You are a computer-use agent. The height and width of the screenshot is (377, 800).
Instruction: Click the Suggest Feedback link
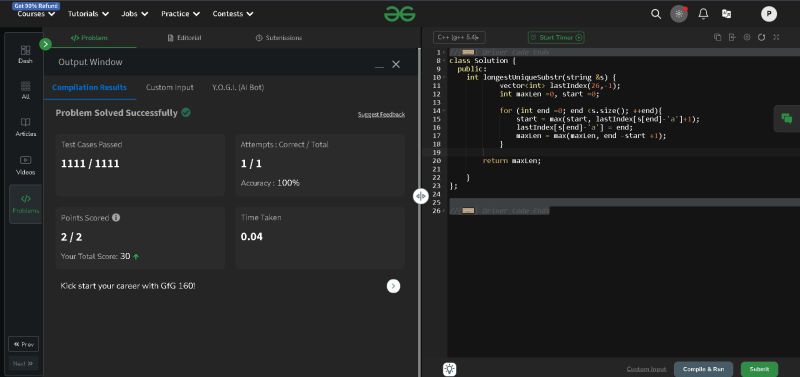(x=381, y=114)
